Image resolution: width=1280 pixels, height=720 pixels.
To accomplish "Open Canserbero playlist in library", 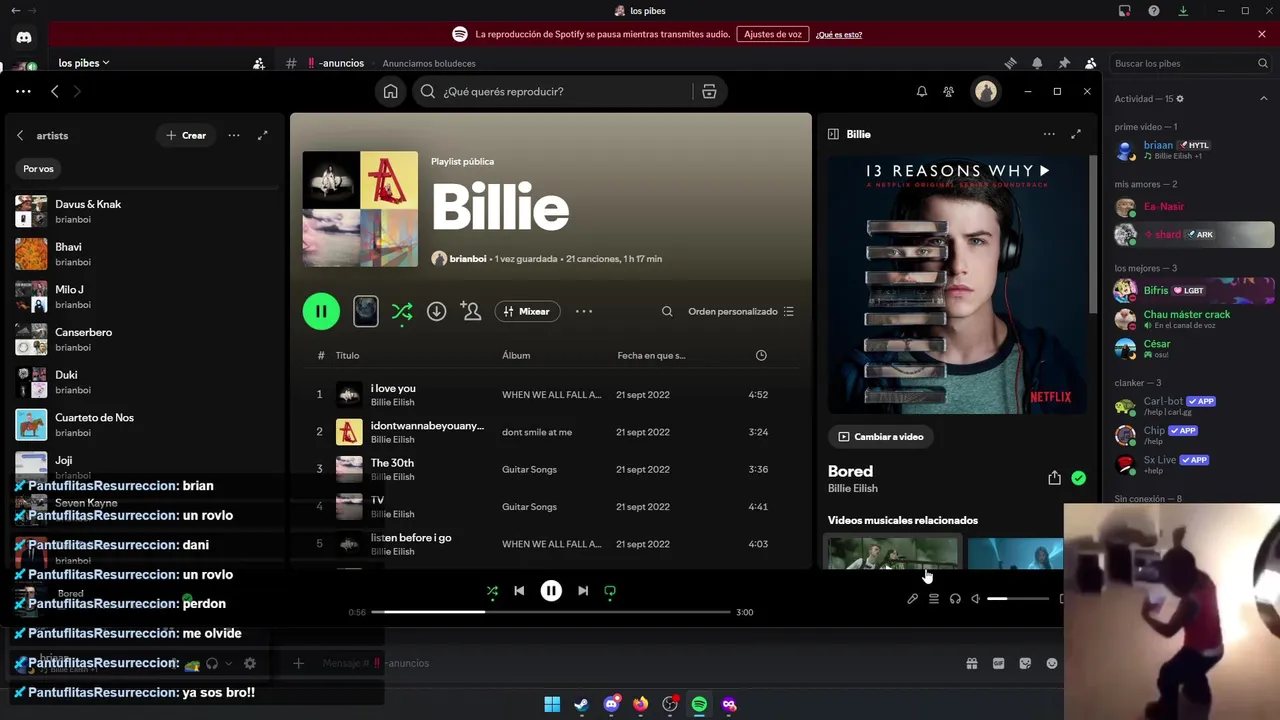I will [x=145, y=339].
